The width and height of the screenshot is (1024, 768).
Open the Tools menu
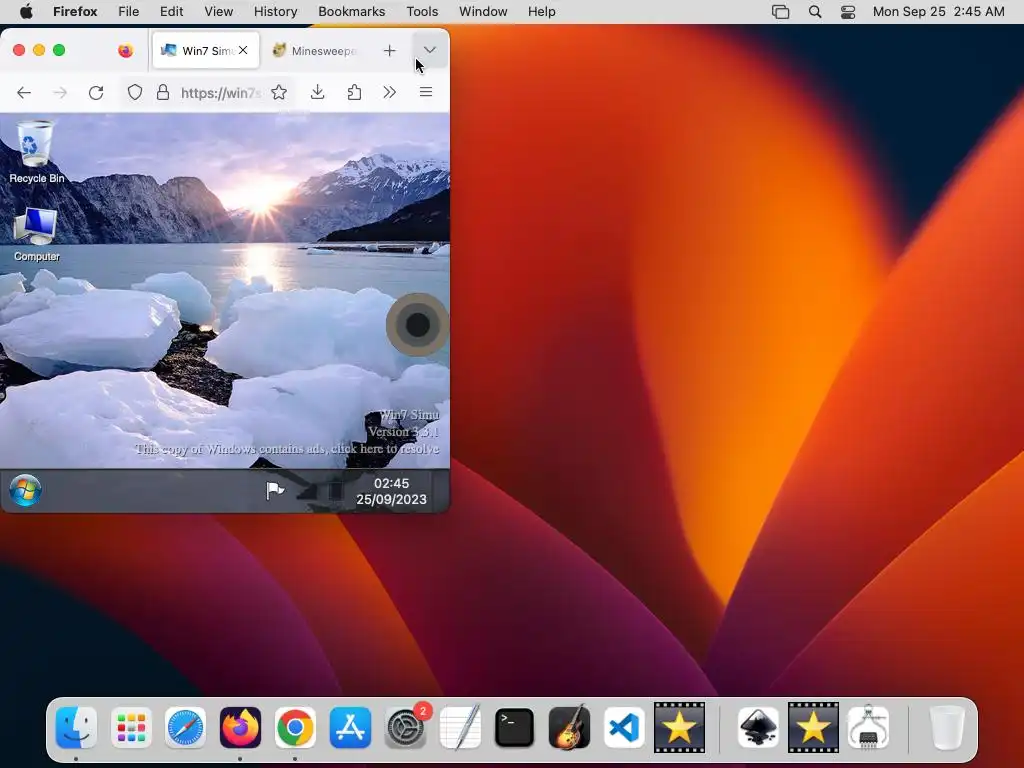click(422, 12)
